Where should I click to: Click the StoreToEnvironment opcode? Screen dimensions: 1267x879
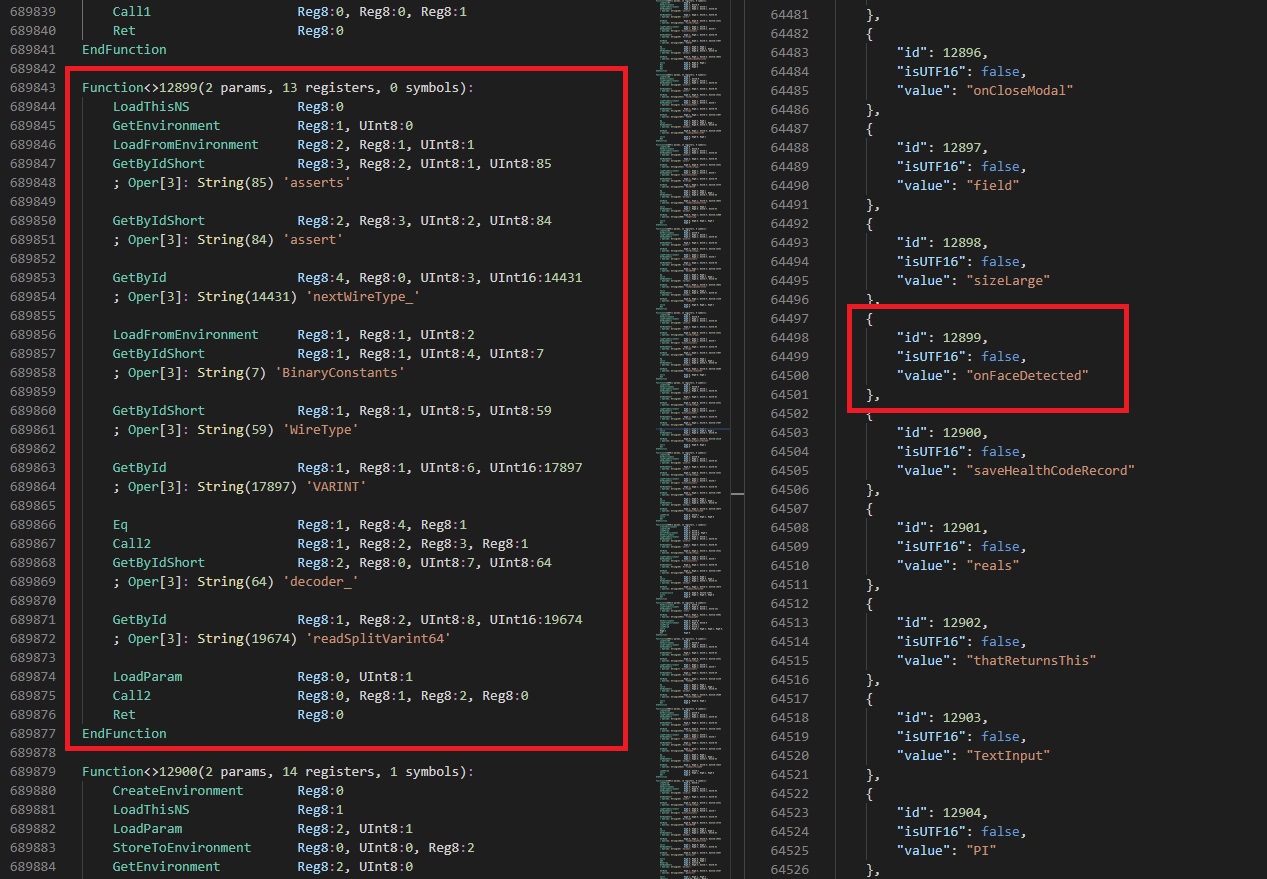182,848
